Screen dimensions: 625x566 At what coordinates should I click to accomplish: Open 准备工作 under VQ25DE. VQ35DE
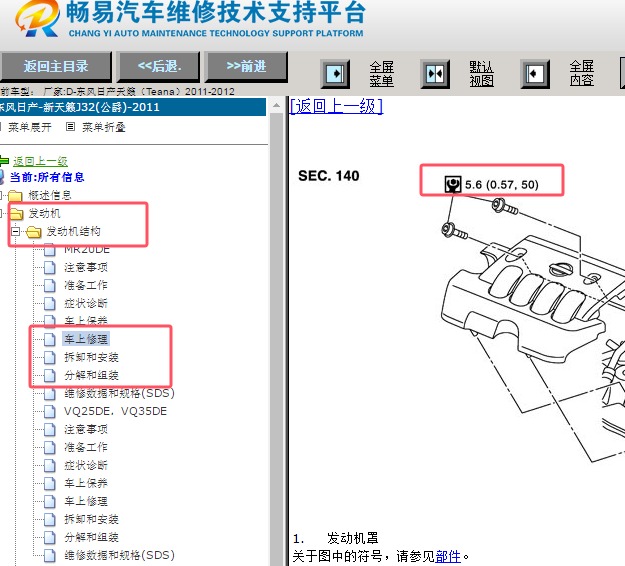(86, 447)
